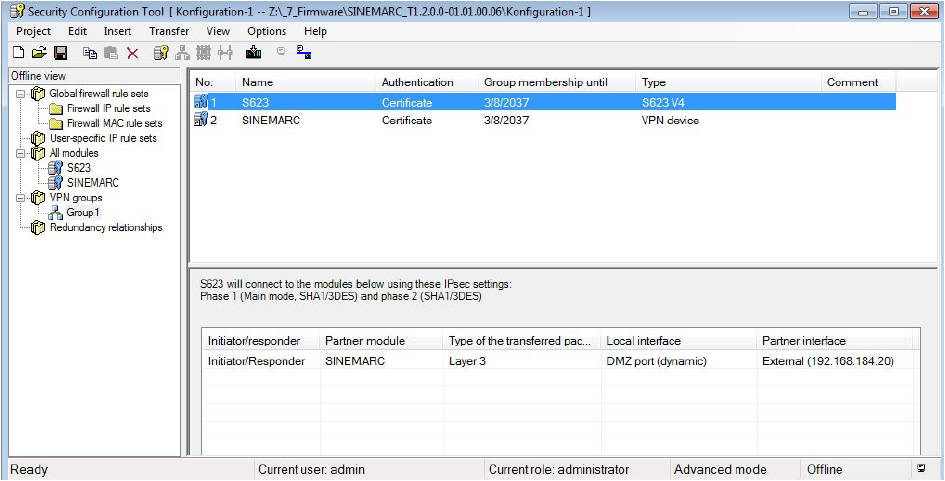
Task: Click the module icon in row 2 SINEMARC
Action: 201,119
